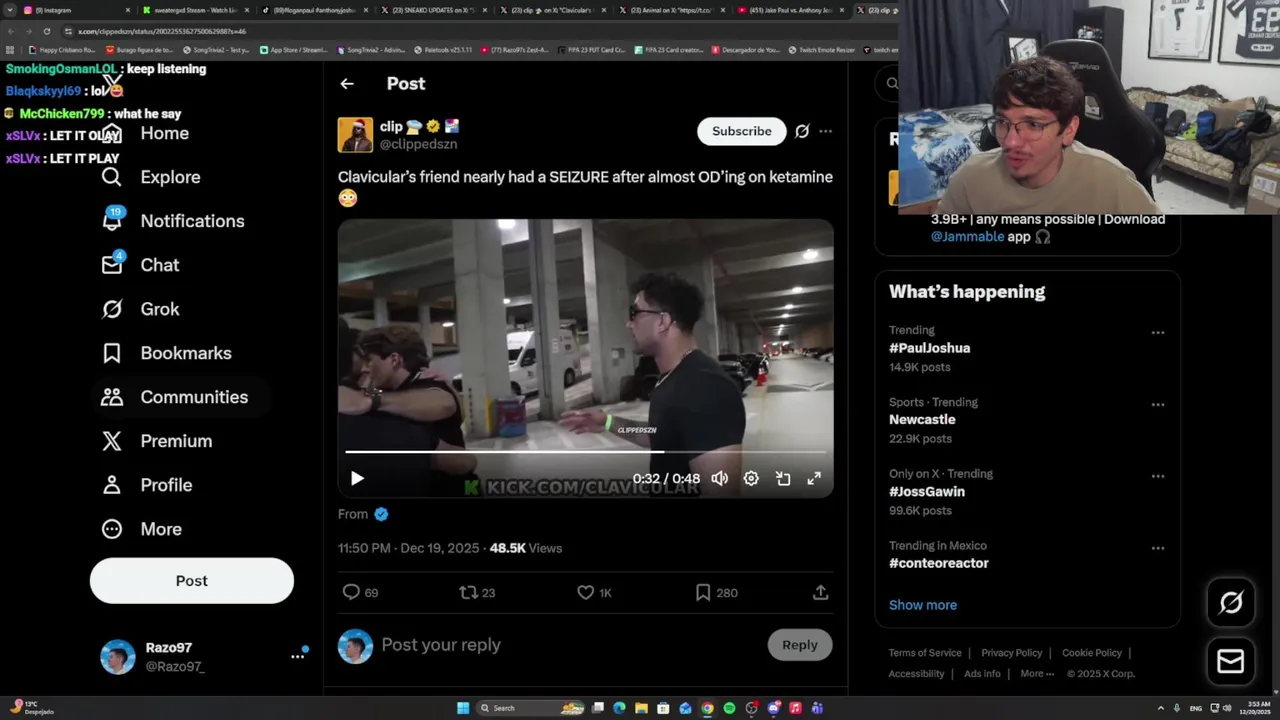Open the Notifications bell icon

tap(112, 220)
